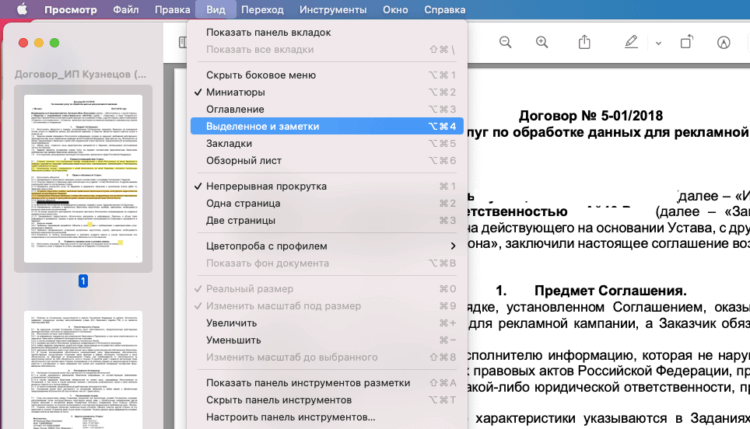Viewport: 750px width, 429px height.
Task: Click the sidebar view toolbar button
Action: (183, 43)
